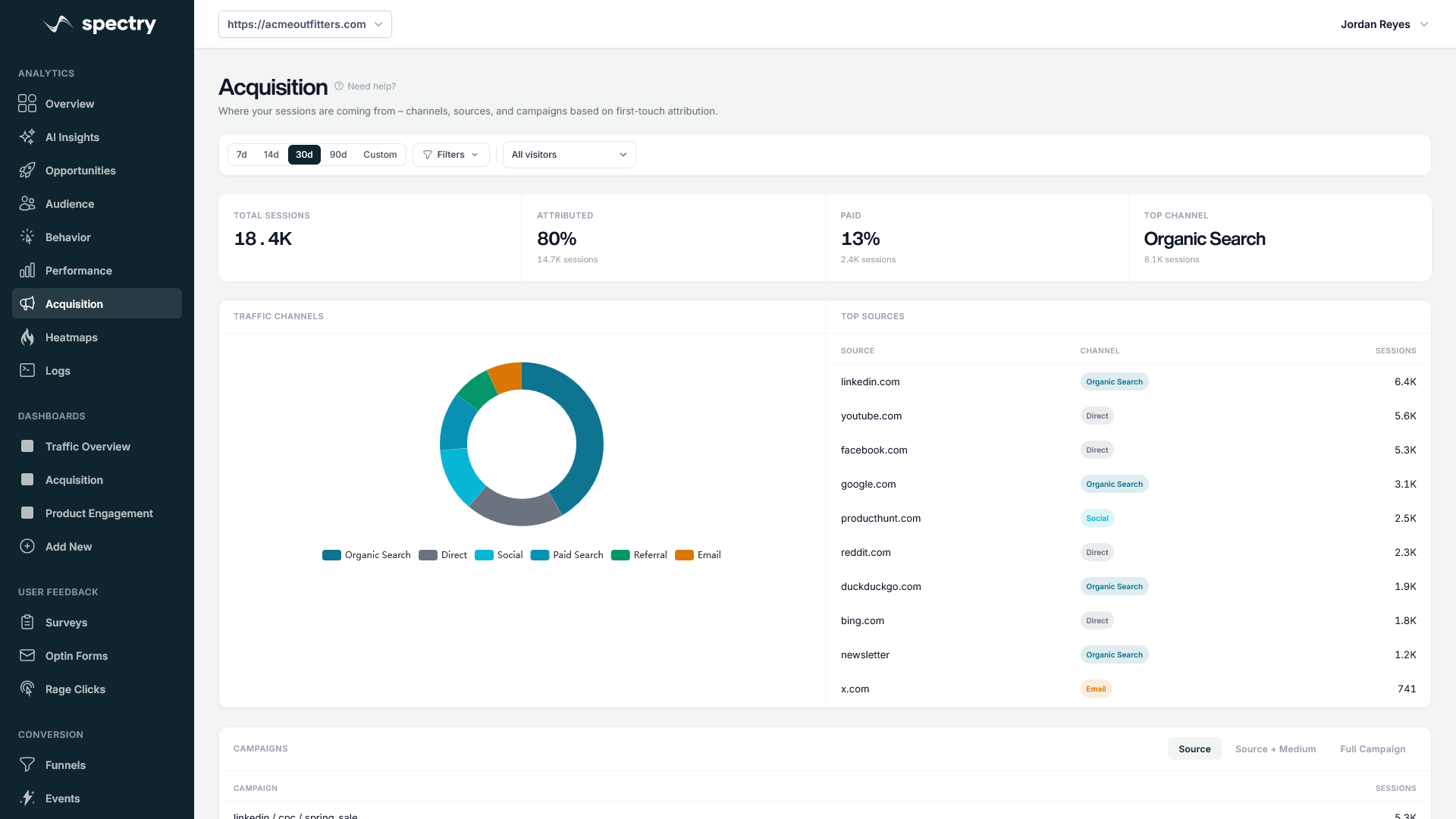Click the Logs terminal icon

click(27, 371)
